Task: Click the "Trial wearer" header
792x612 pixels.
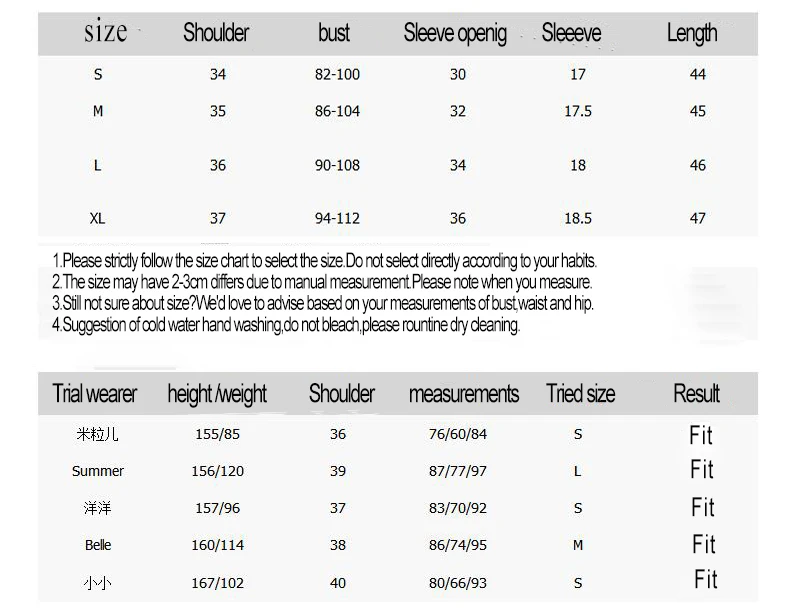Action: click(94, 394)
